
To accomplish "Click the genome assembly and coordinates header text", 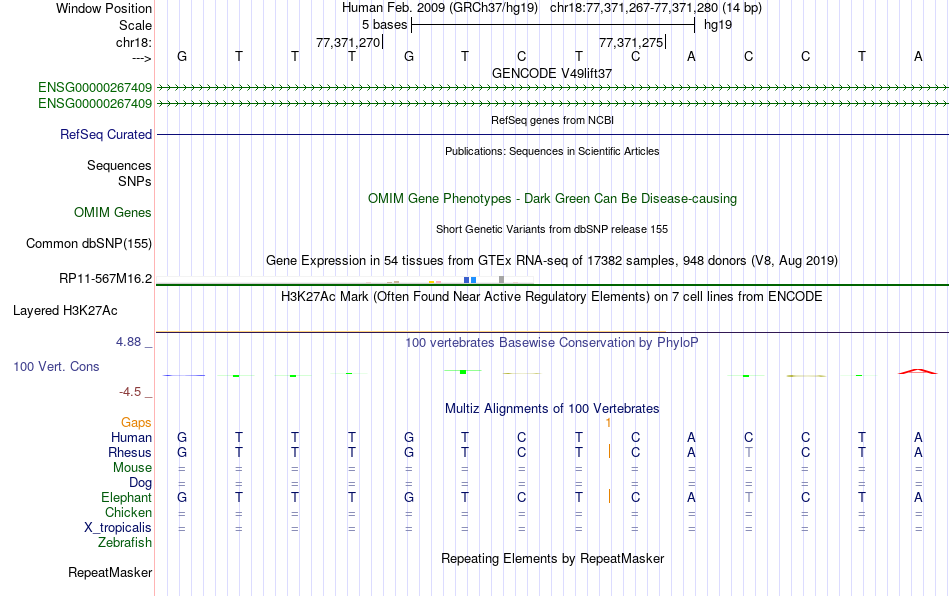I will coord(552,8).
